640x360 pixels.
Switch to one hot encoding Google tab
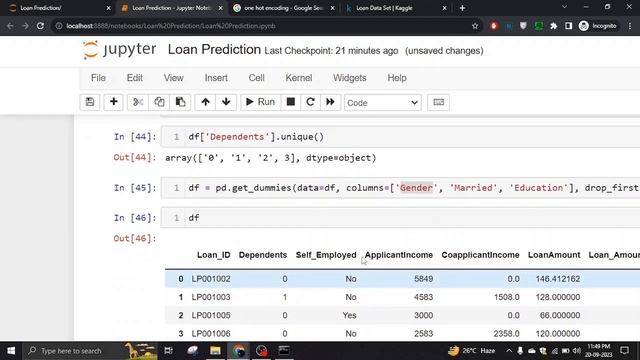tap(284, 8)
